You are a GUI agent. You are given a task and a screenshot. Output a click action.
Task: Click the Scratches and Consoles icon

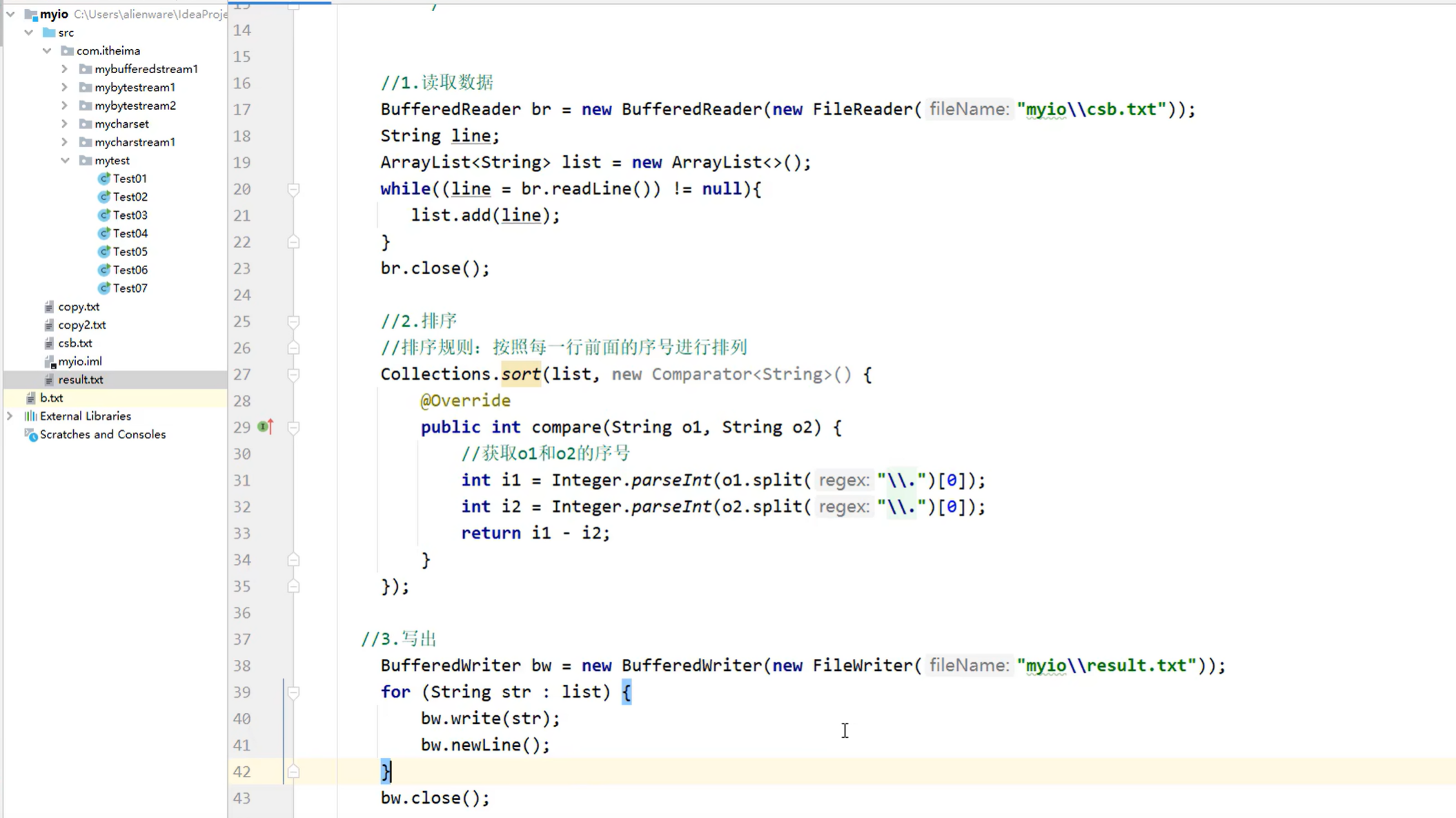point(32,434)
